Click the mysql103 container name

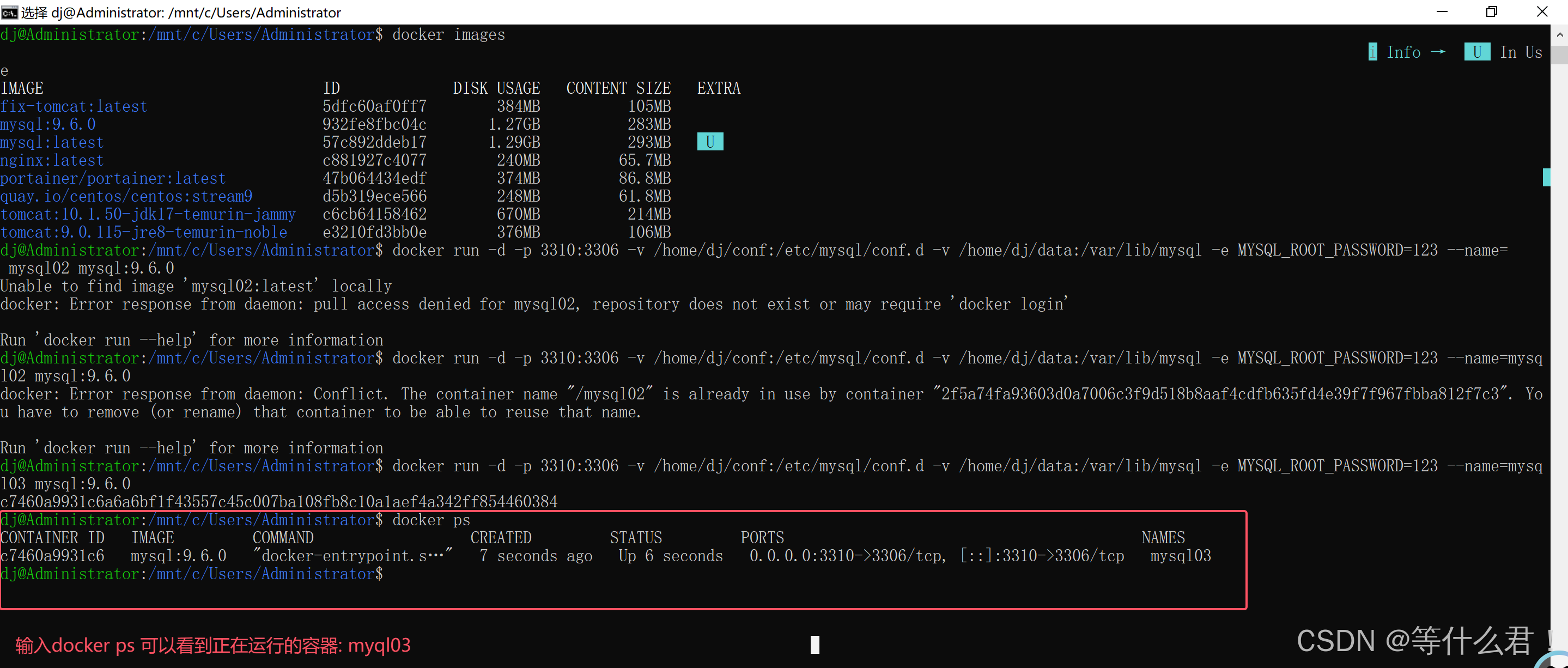point(1180,556)
